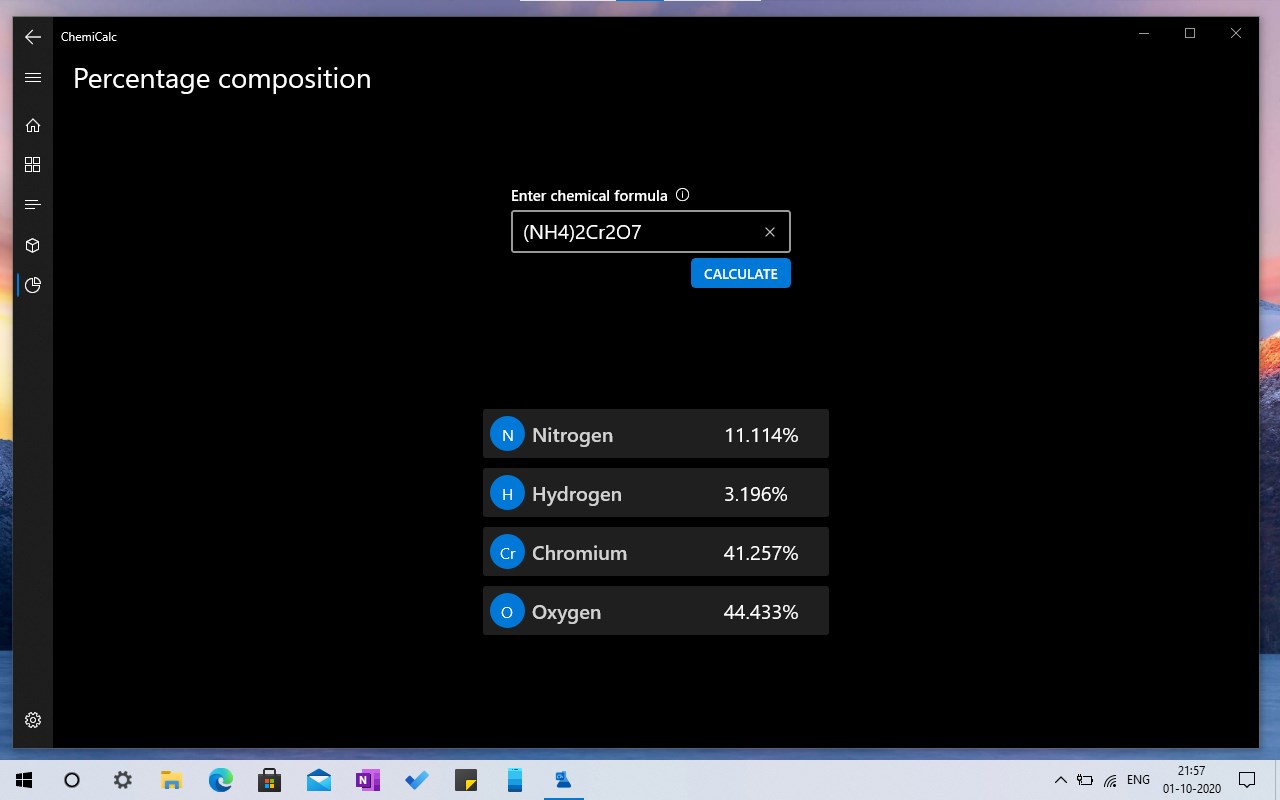Click the value 44.433%
Screen dimensions: 1280x800
coord(761,612)
